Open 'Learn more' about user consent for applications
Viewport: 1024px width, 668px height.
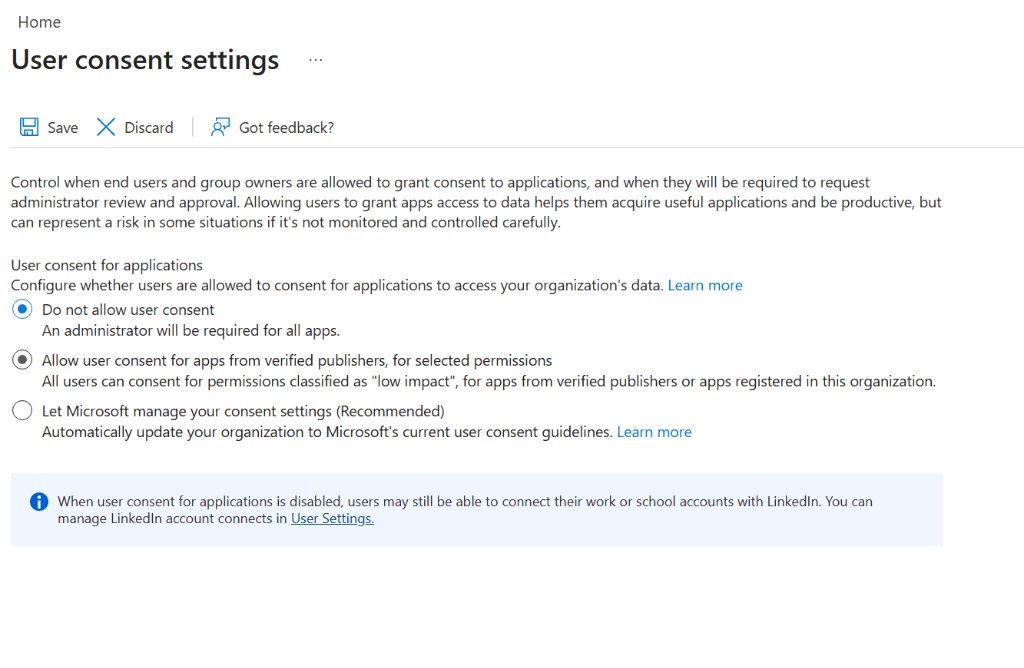tap(705, 285)
